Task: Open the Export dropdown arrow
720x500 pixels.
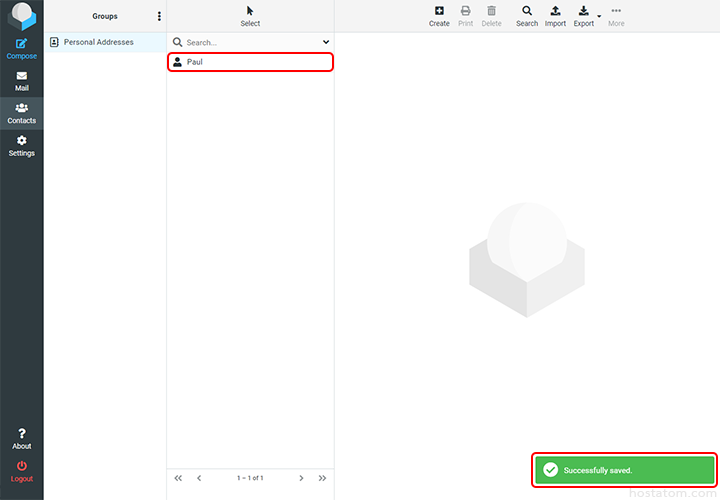Action: click(x=600, y=17)
